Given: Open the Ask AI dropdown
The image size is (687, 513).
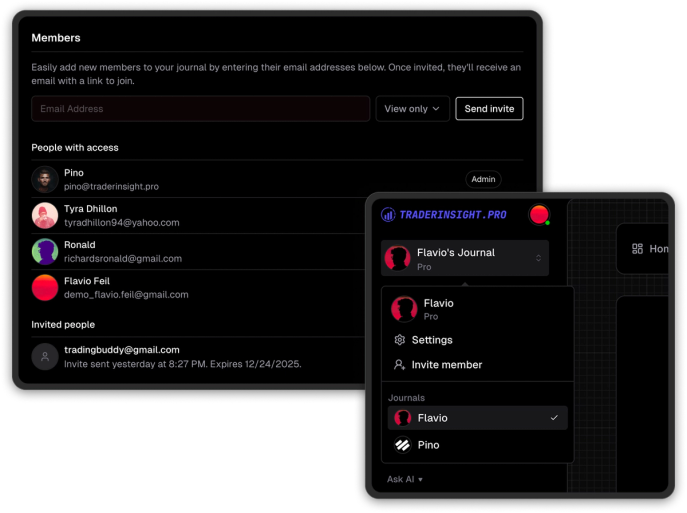Looking at the screenshot, I should click(x=404, y=479).
